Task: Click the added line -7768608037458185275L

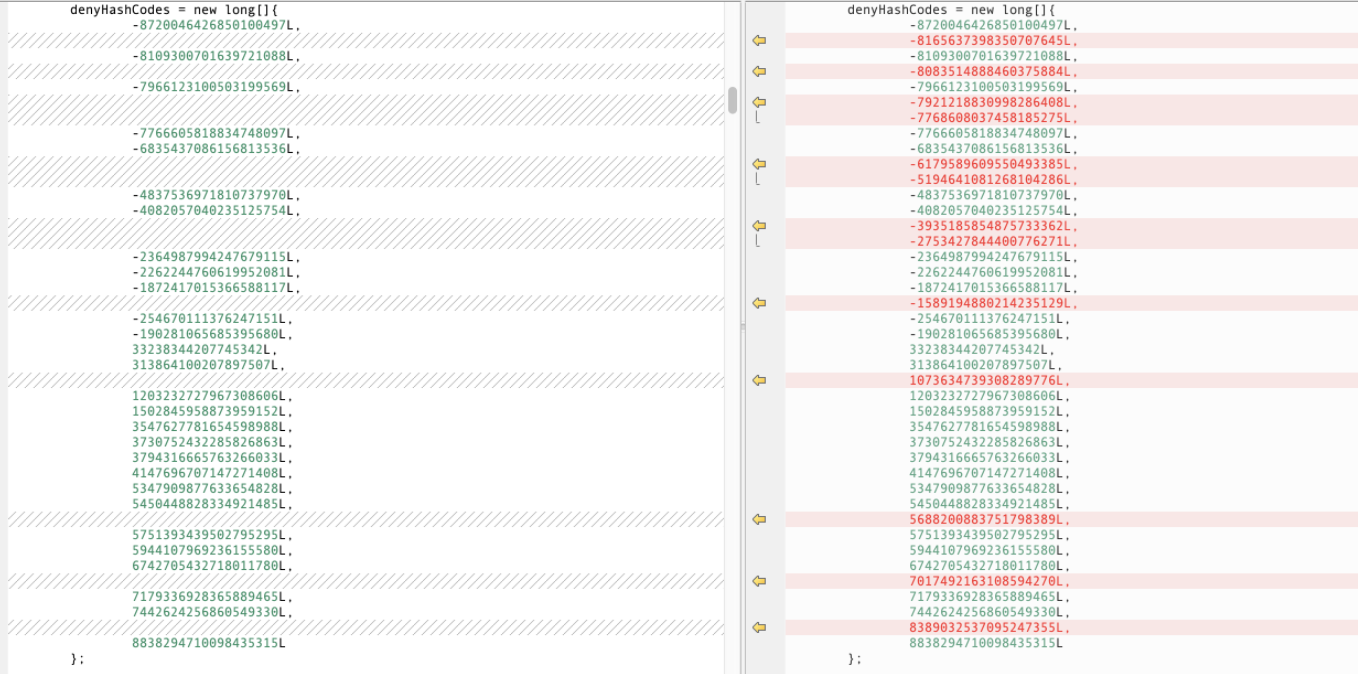Action: pyautogui.click(x=994, y=118)
